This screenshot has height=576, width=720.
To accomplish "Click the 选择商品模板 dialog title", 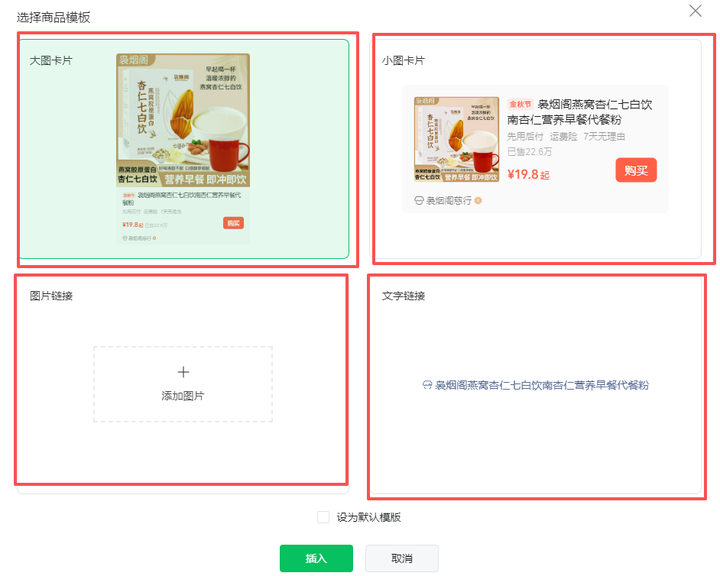I will (53, 17).
